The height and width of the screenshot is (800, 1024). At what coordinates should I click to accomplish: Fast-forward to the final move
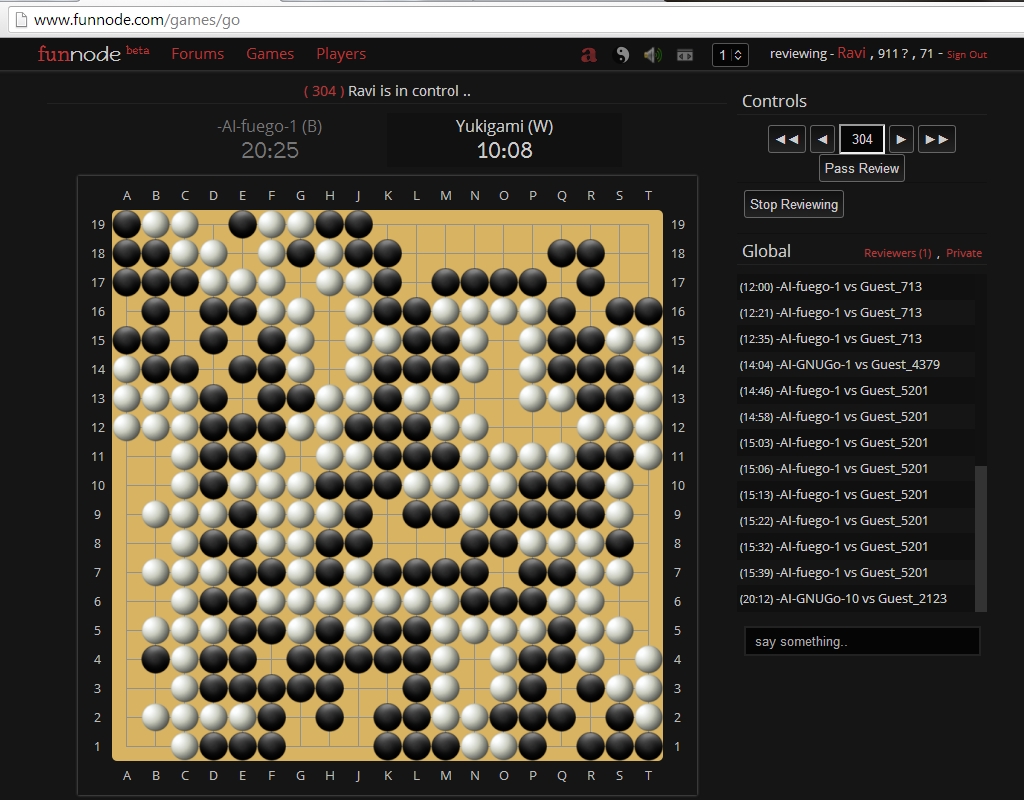click(x=937, y=138)
